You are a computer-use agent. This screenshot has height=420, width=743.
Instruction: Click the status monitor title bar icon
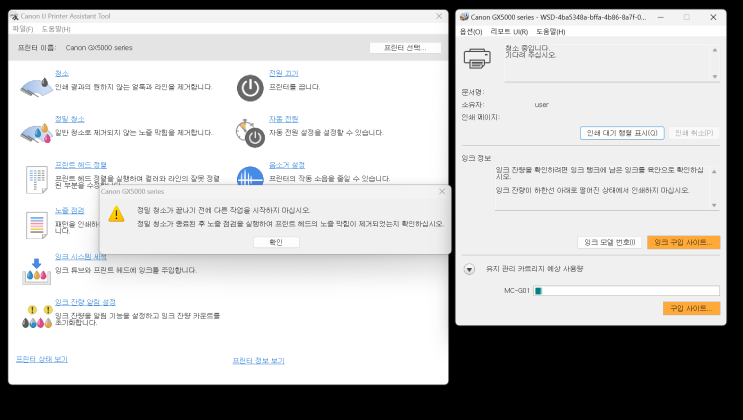pos(464,17)
